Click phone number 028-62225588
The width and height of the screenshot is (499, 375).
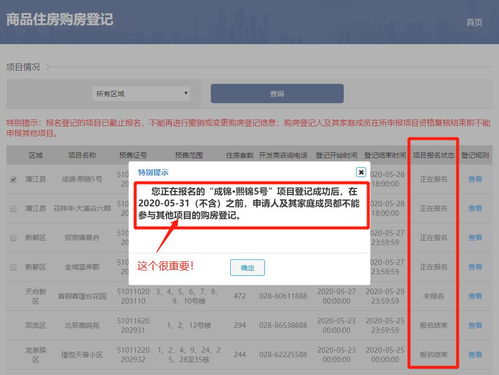[283, 355]
